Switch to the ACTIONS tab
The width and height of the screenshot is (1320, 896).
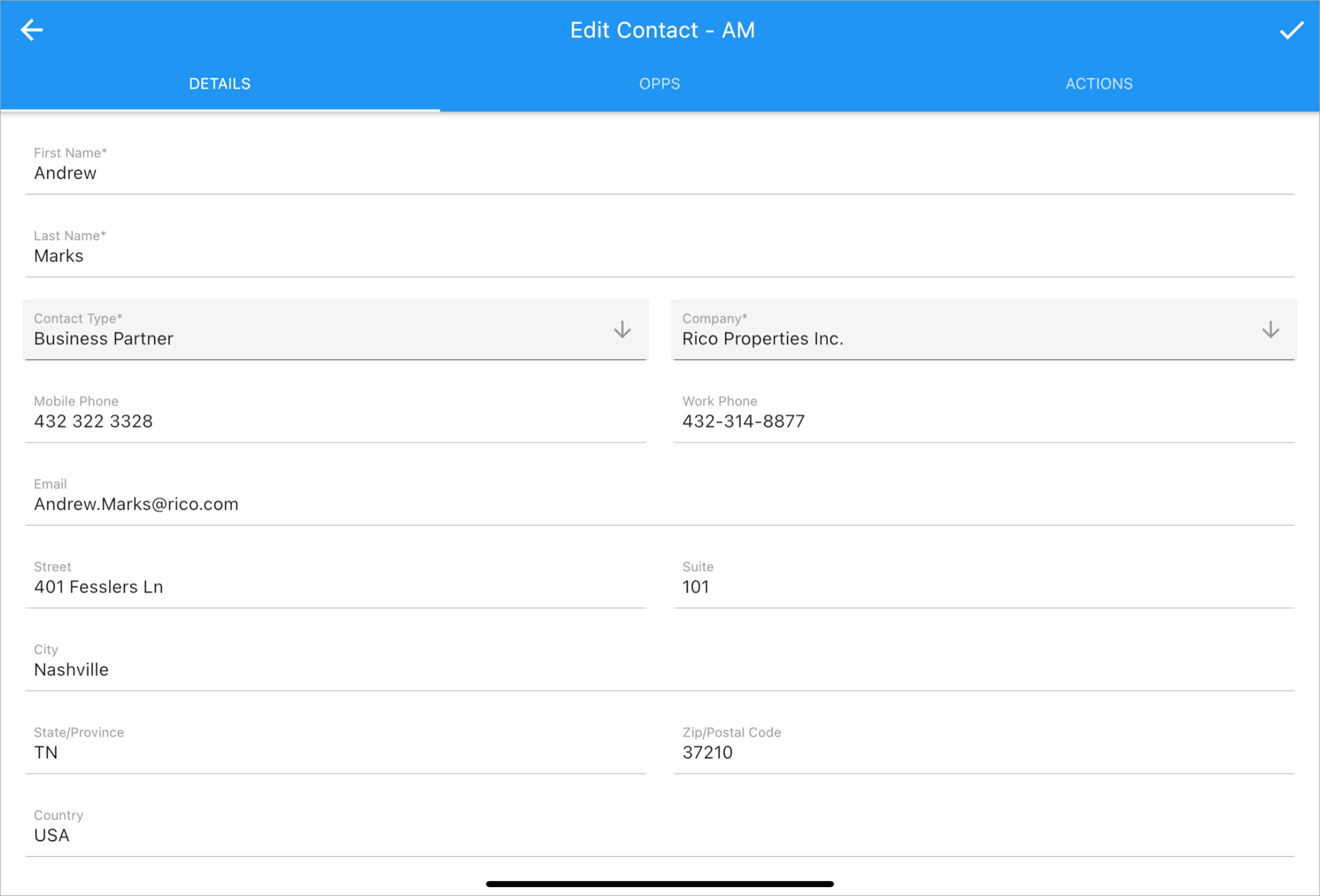pyautogui.click(x=1099, y=84)
